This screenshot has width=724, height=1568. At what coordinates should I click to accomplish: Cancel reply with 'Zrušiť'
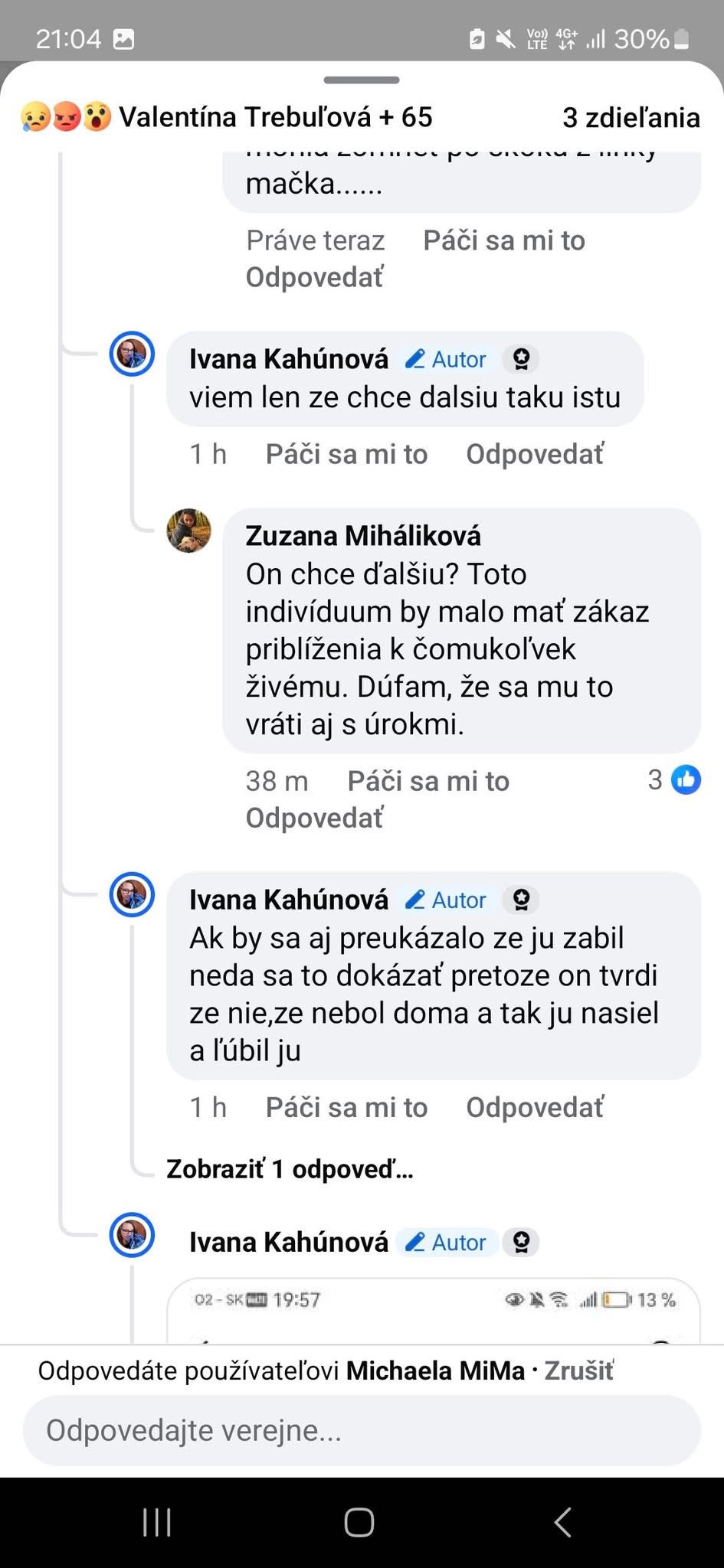pos(578,1370)
